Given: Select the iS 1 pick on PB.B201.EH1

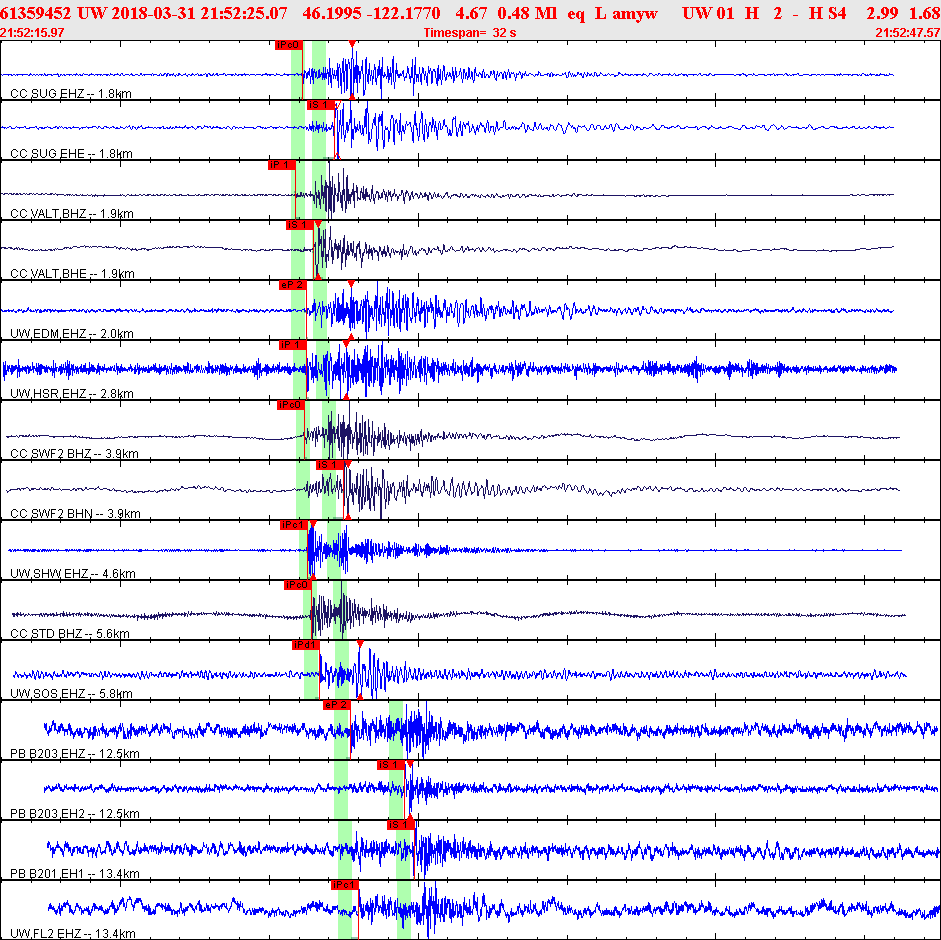Looking at the screenshot, I should [x=400, y=825].
